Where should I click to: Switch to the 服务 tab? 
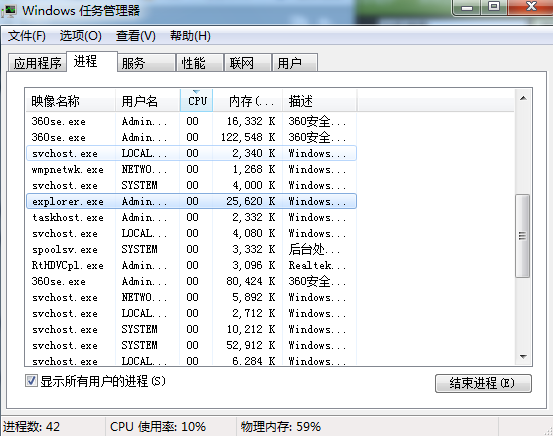pos(147,63)
